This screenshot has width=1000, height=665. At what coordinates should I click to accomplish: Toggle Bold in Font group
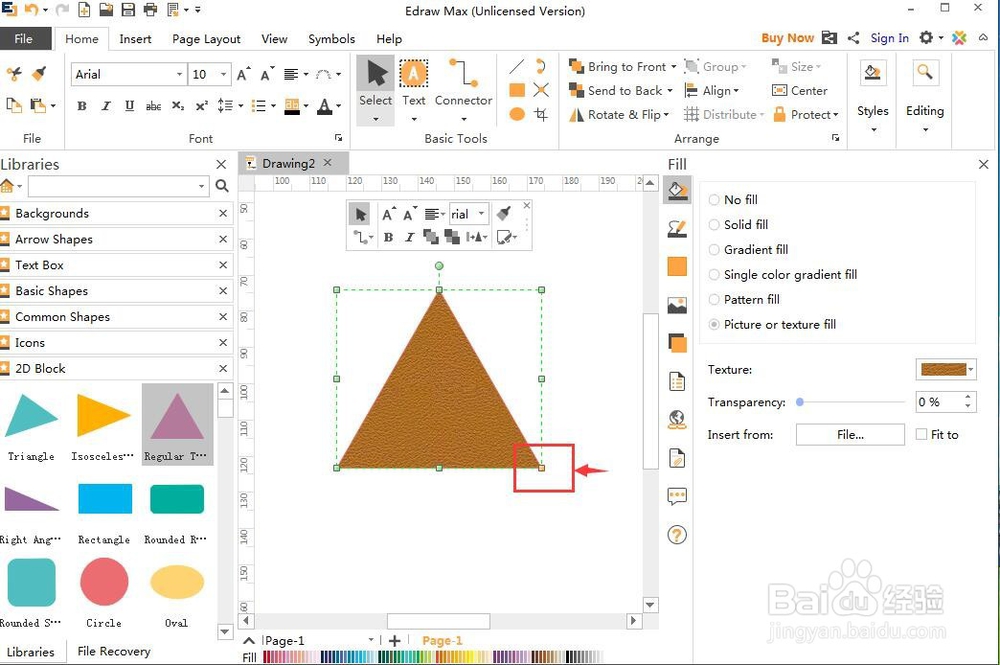[x=82, y=106]
